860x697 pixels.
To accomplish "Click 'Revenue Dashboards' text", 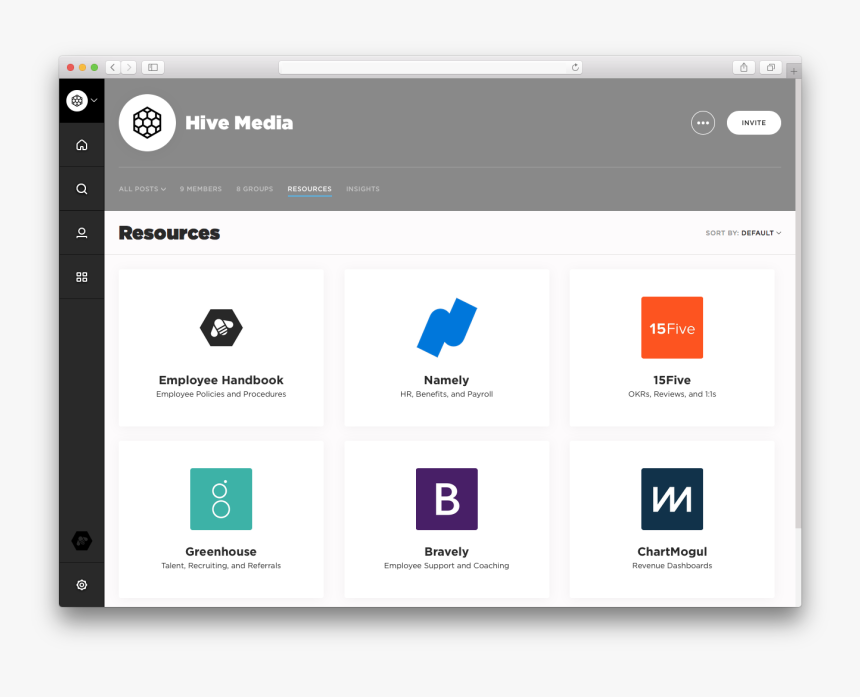I will click(672, 566).
